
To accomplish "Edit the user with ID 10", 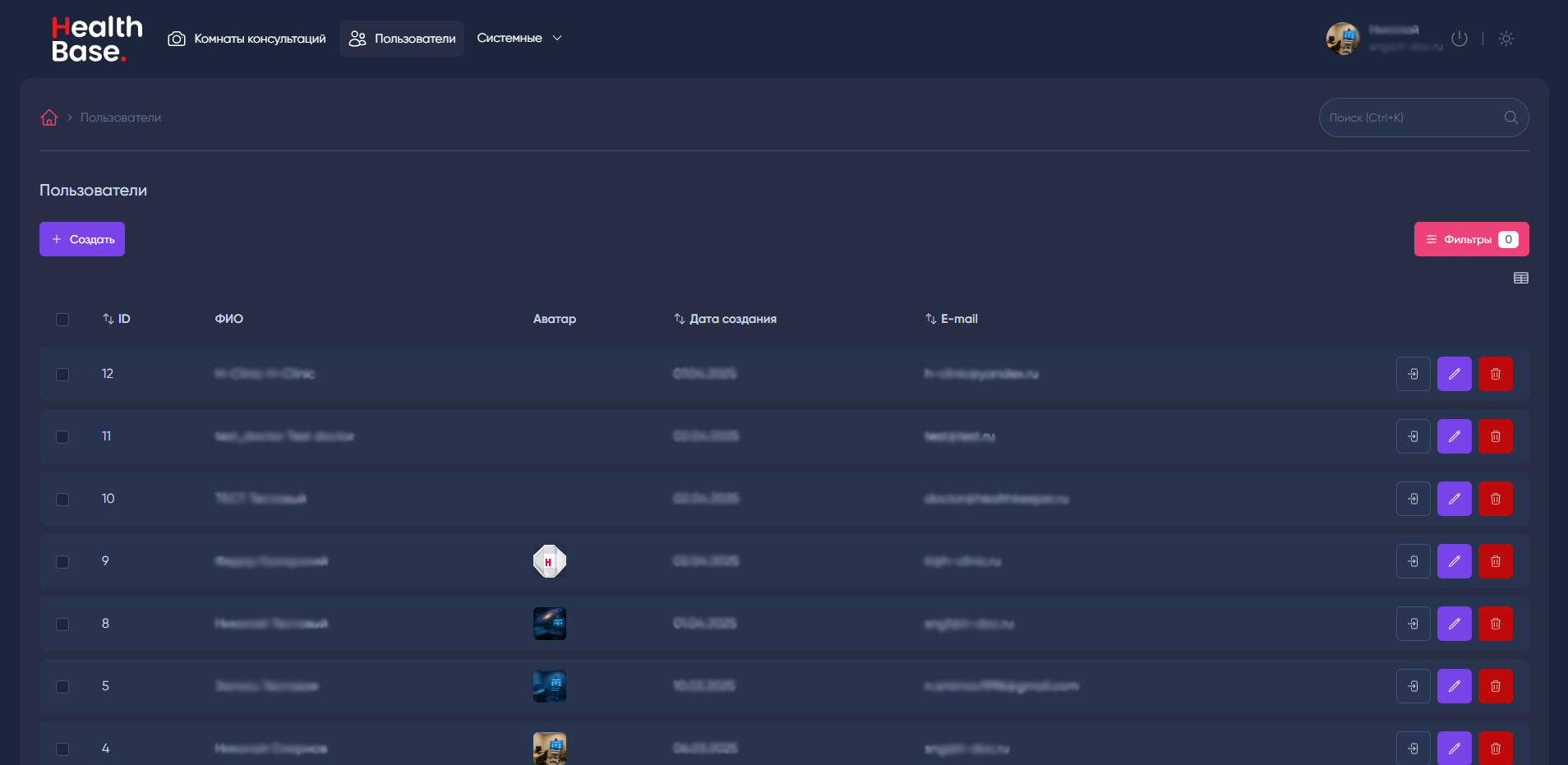I will [1455, 499].
